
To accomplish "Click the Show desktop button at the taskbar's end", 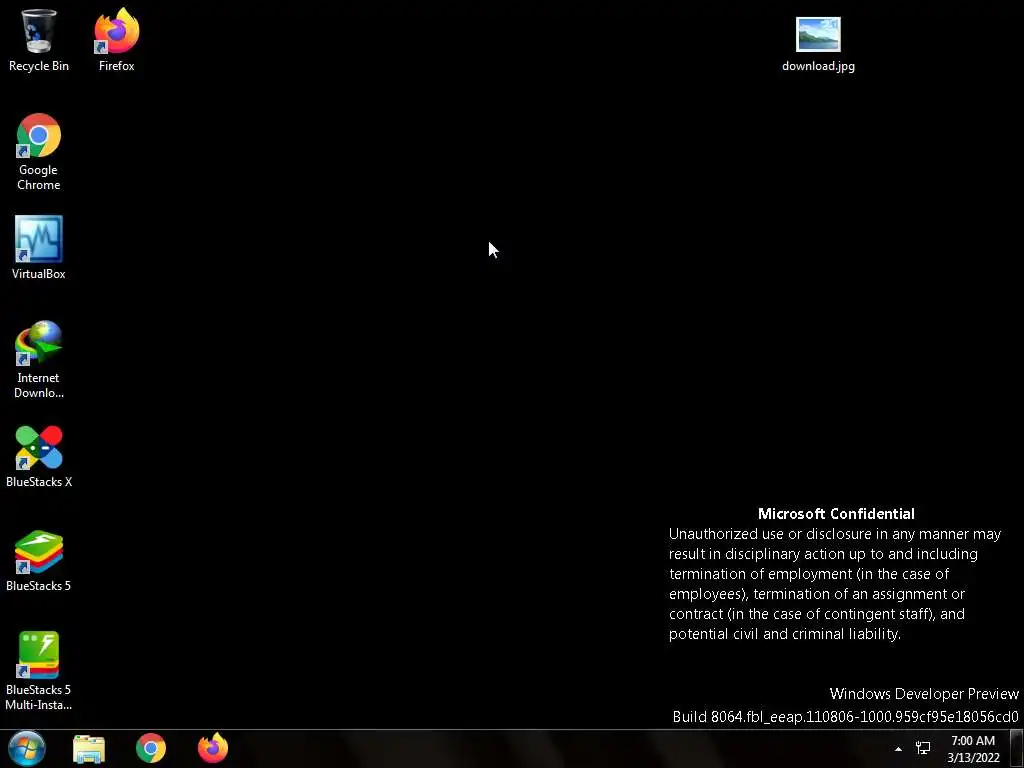I will (1017, 748).
